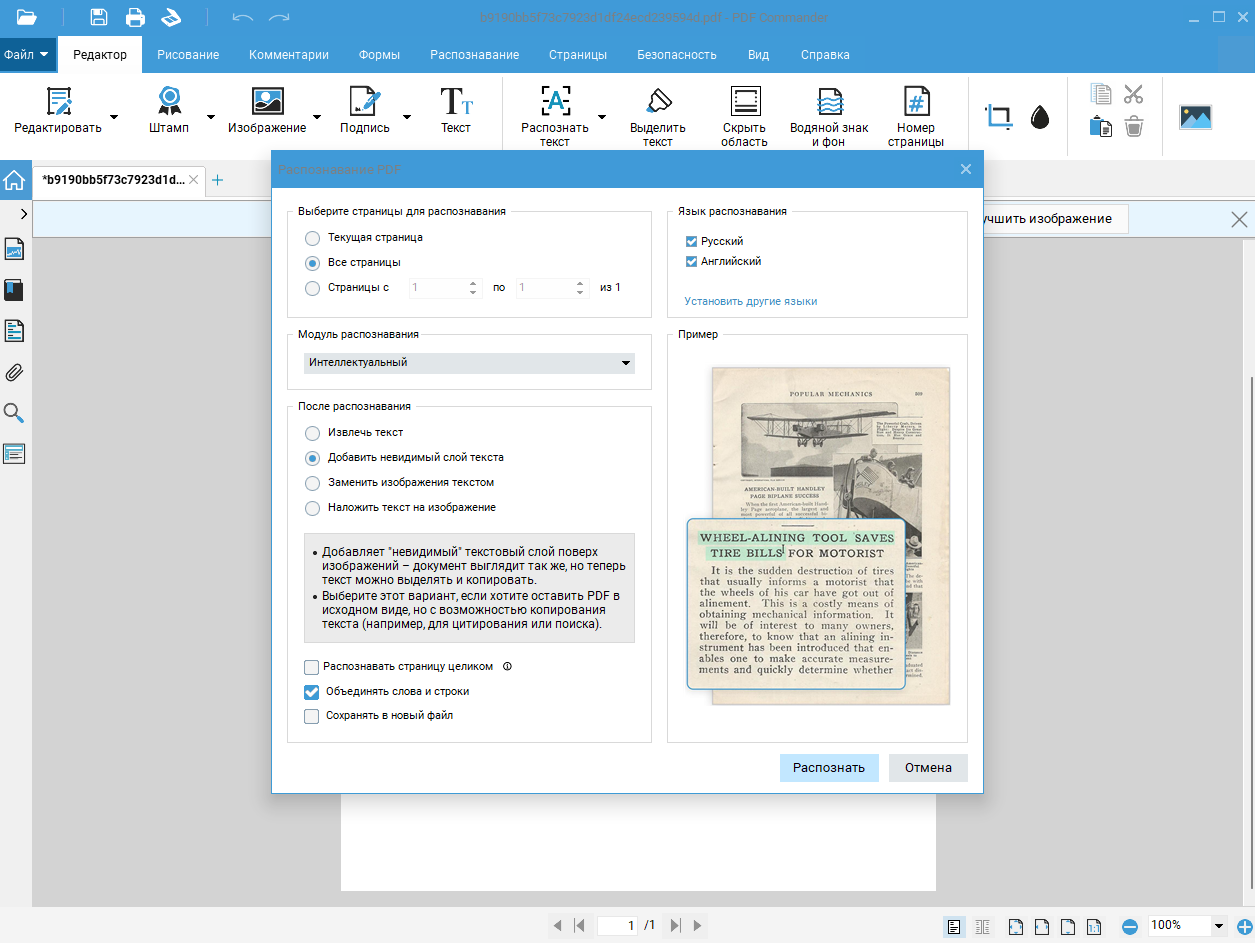Uncheck the Английский language checkbox

click(691, 261)
